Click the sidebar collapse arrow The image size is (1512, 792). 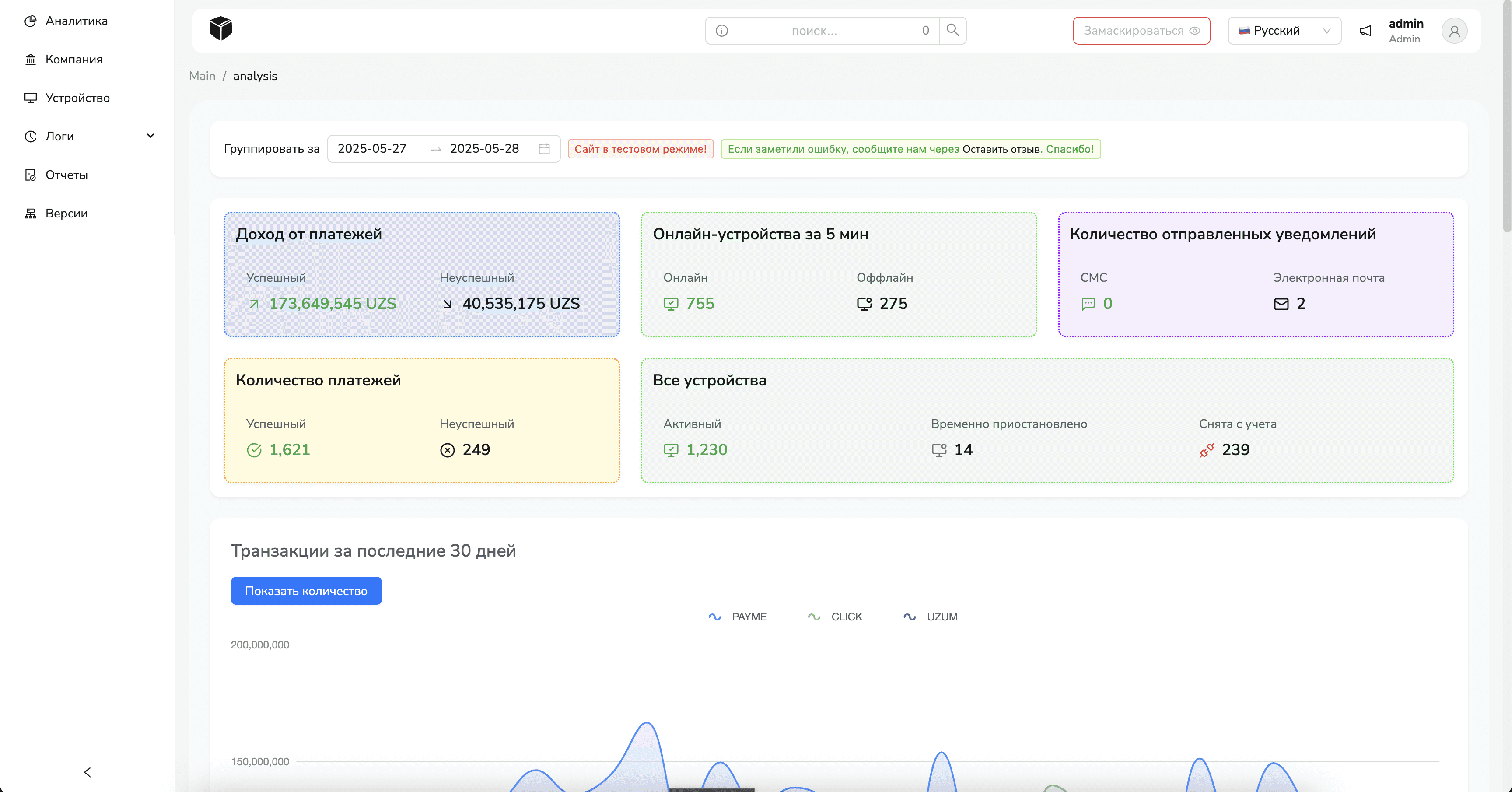87,772
